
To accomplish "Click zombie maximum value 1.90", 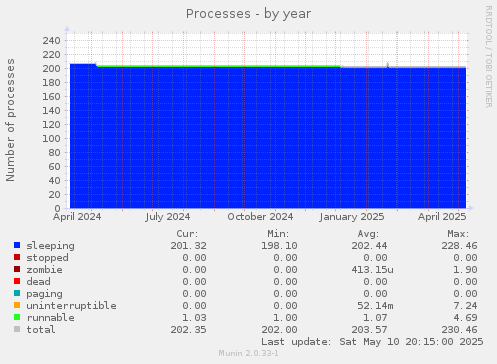I will click(465, 270).
